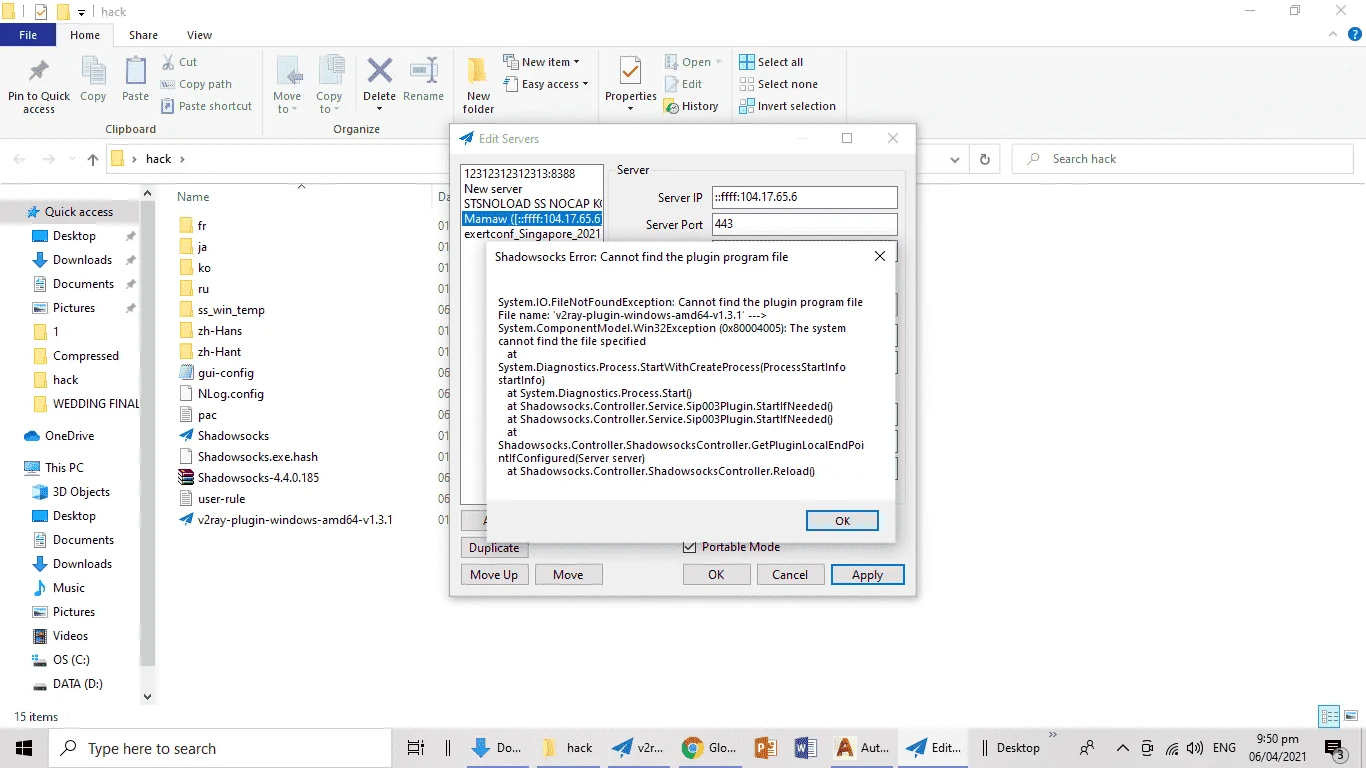Click Duplicate server button
This screenshot has width=1366, height=768.
(494, 547)
